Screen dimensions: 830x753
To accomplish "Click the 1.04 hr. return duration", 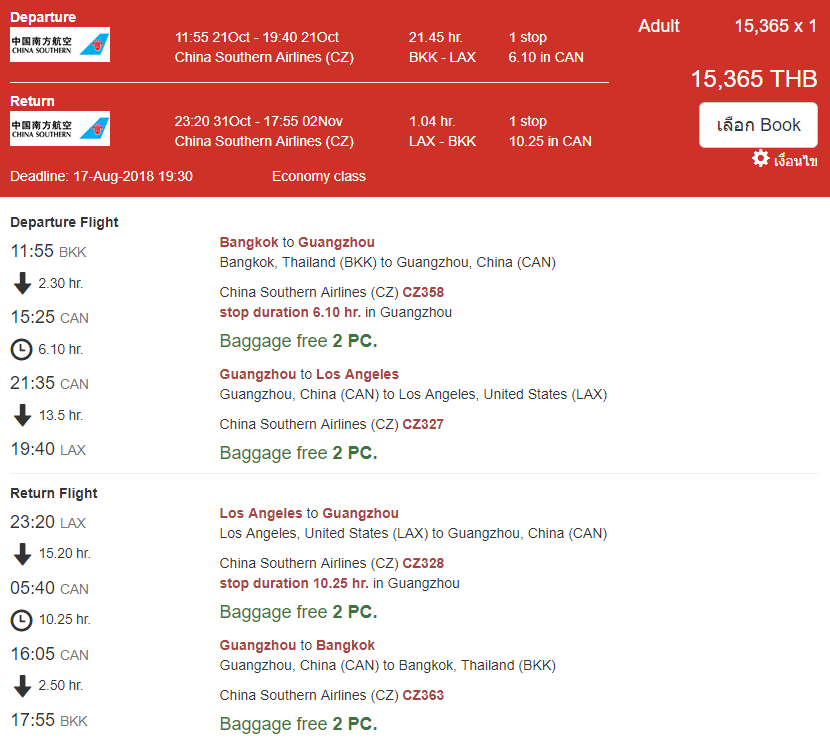I will [x=432, y=122].
